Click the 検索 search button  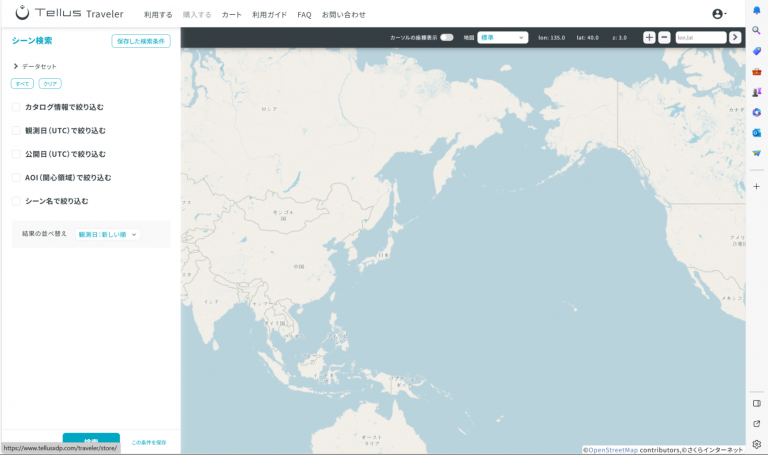91,440
